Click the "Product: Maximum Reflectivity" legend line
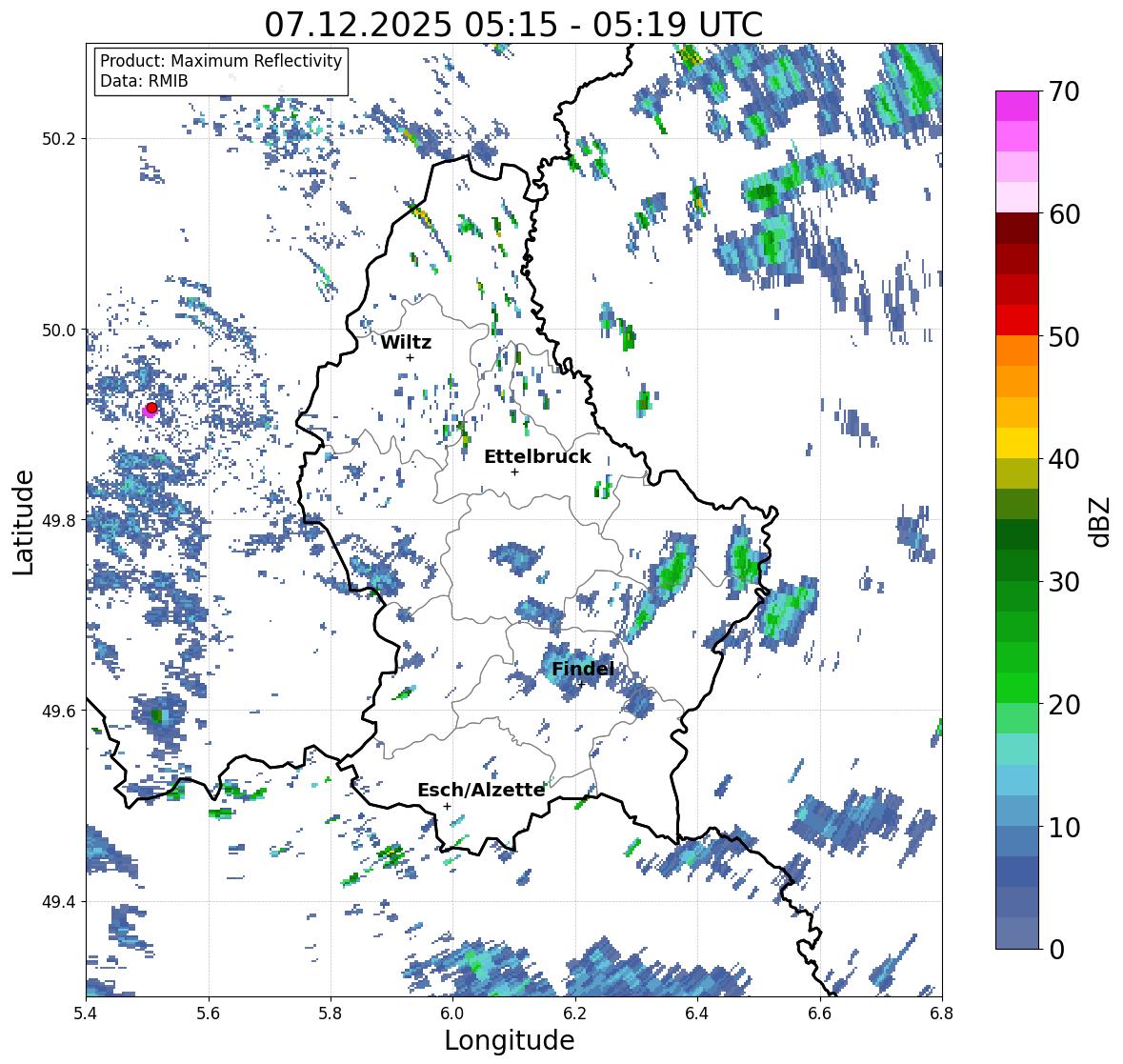Screen dimensions: 1123x1064 pyautogui.click(x=221, y=61)
